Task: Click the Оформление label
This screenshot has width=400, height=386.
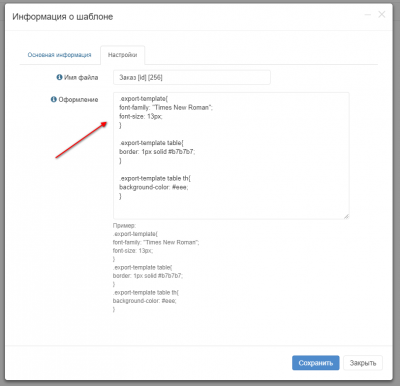Action: tap(78, 99)
